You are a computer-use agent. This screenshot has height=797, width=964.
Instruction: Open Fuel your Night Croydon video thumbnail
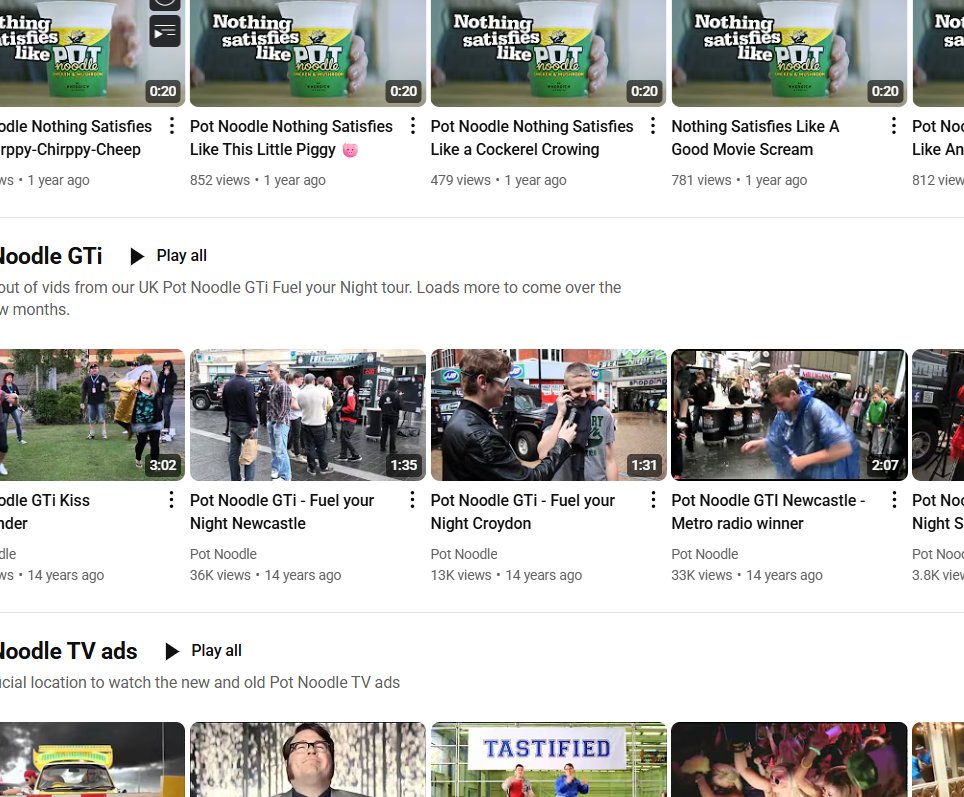(548, 414)
